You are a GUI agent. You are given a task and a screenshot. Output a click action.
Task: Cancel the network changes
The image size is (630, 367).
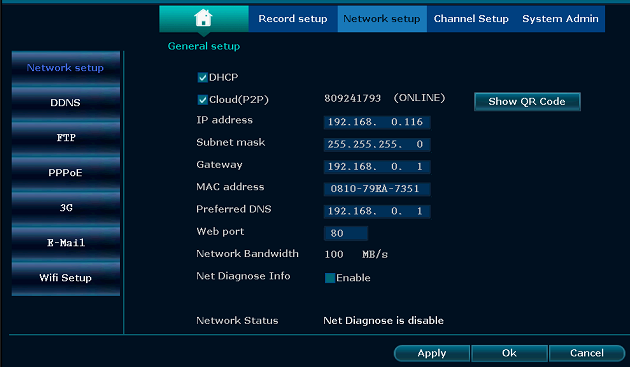[587, 353]
